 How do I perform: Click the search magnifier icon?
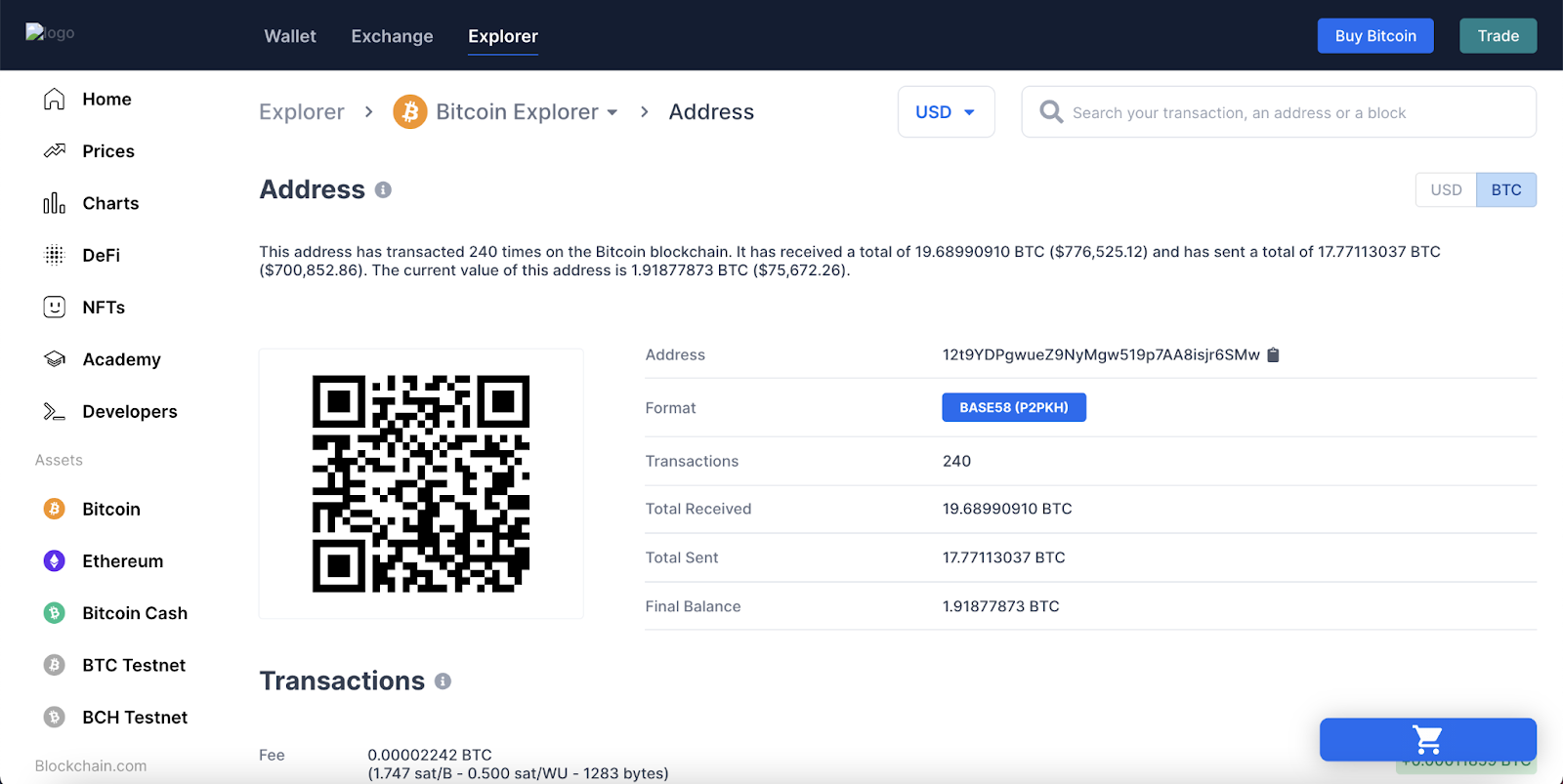(1051, 111)
